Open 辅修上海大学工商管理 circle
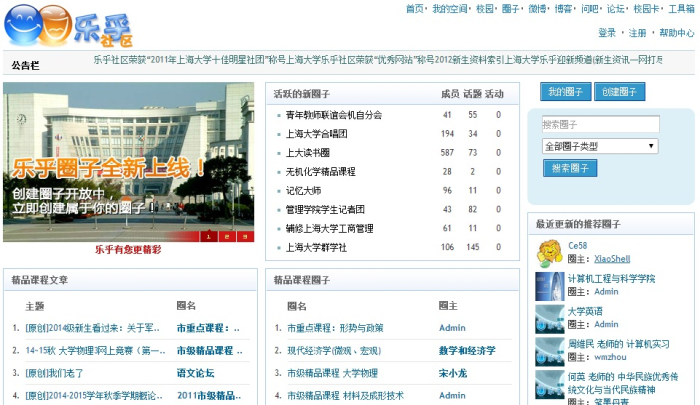Screen dimensions: 700x405 329,229
